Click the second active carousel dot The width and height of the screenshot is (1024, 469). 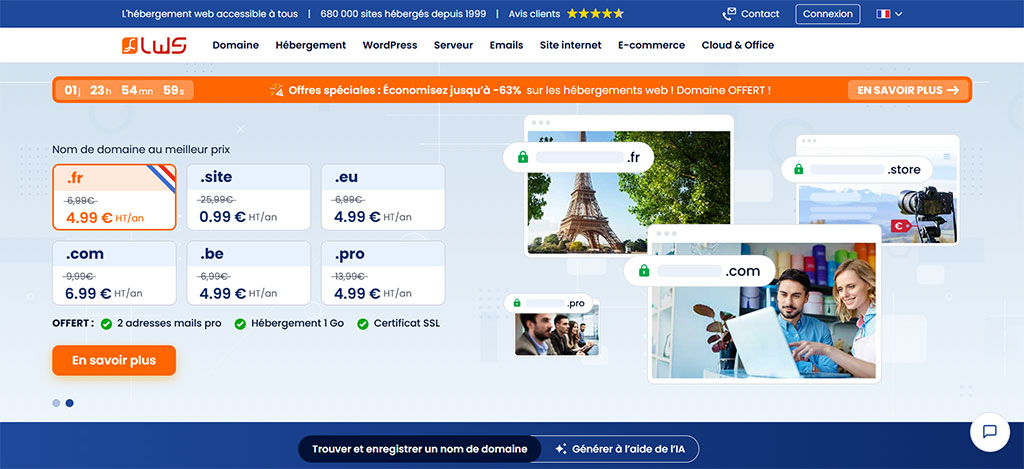click(70, 403)
